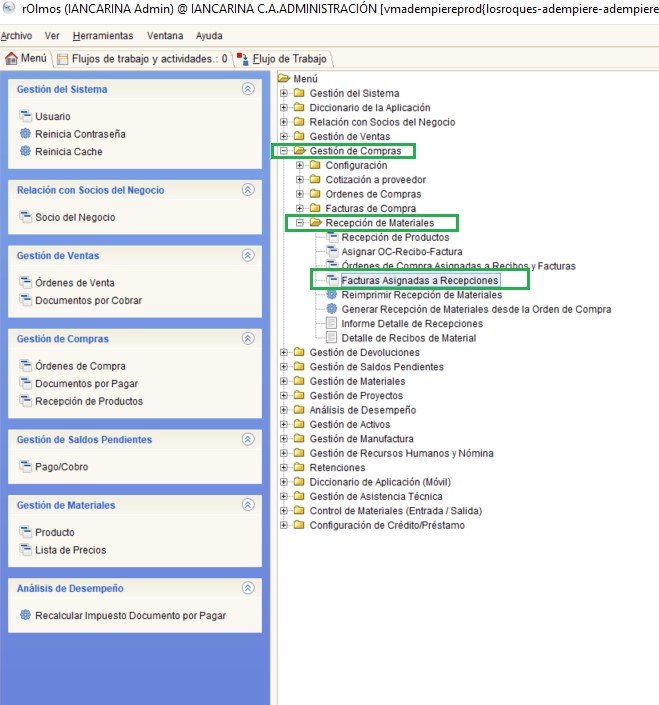Open Pago/Cobro shortcut

pyautogui.click(x=62, y=467)
